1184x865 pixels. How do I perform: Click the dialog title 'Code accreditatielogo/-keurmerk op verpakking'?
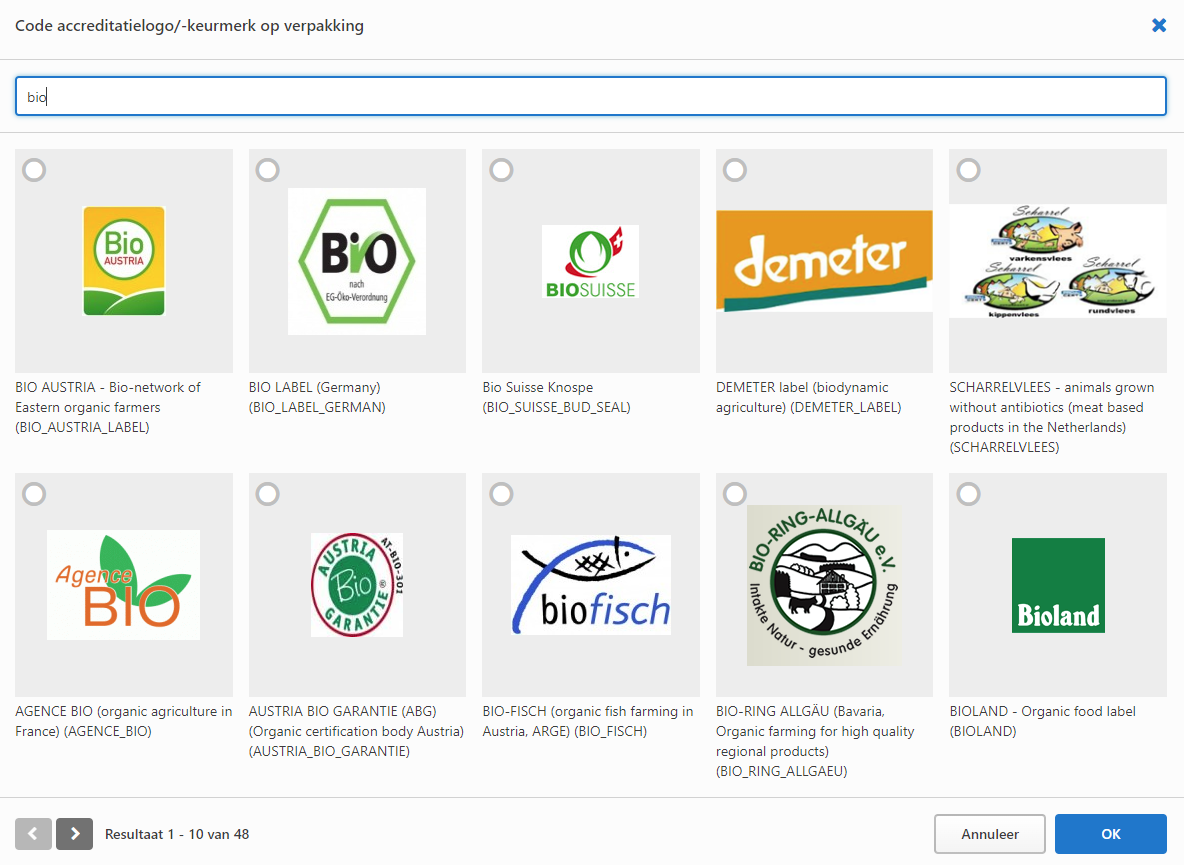pyautogui.click(x=190, y=26)
